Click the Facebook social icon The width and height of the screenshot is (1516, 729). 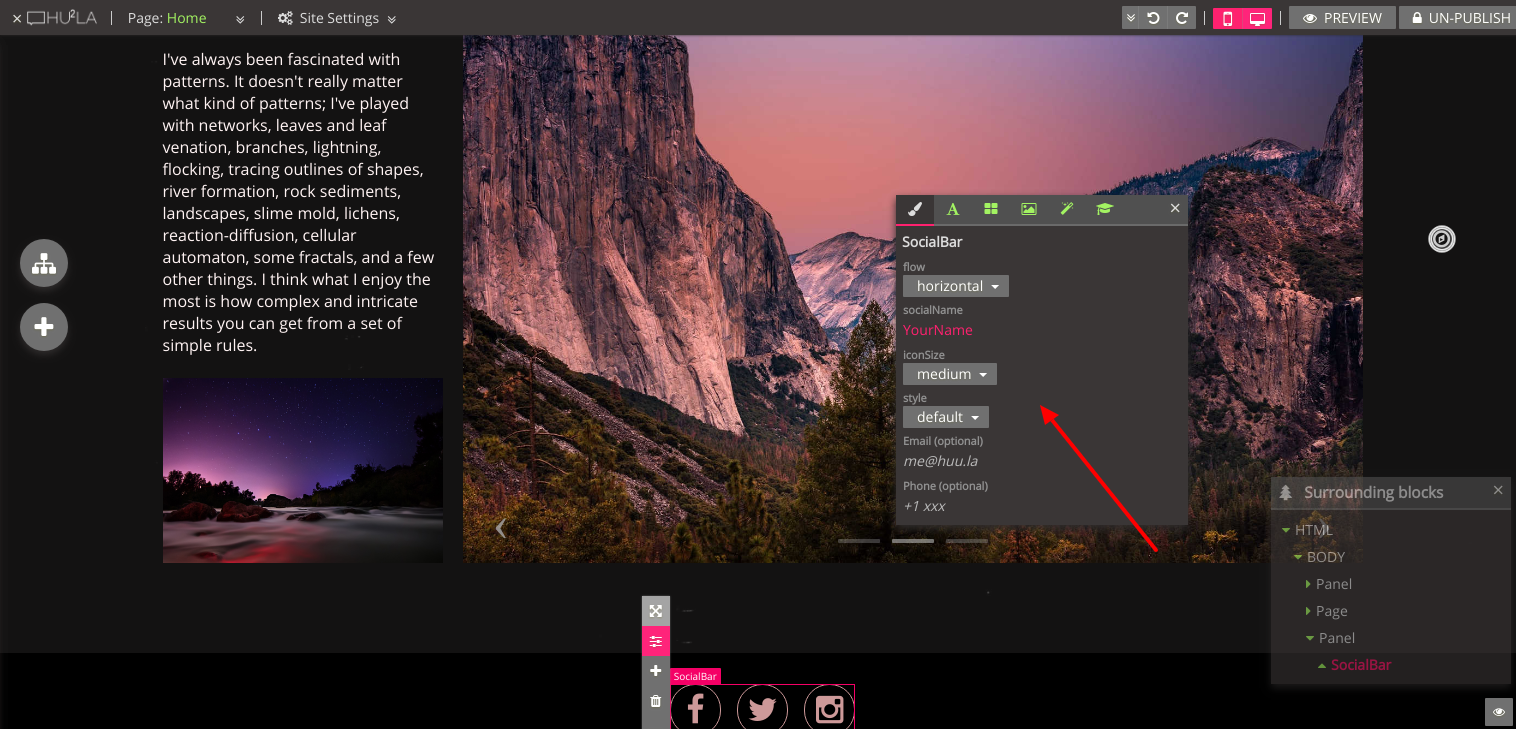coord(696,709)
